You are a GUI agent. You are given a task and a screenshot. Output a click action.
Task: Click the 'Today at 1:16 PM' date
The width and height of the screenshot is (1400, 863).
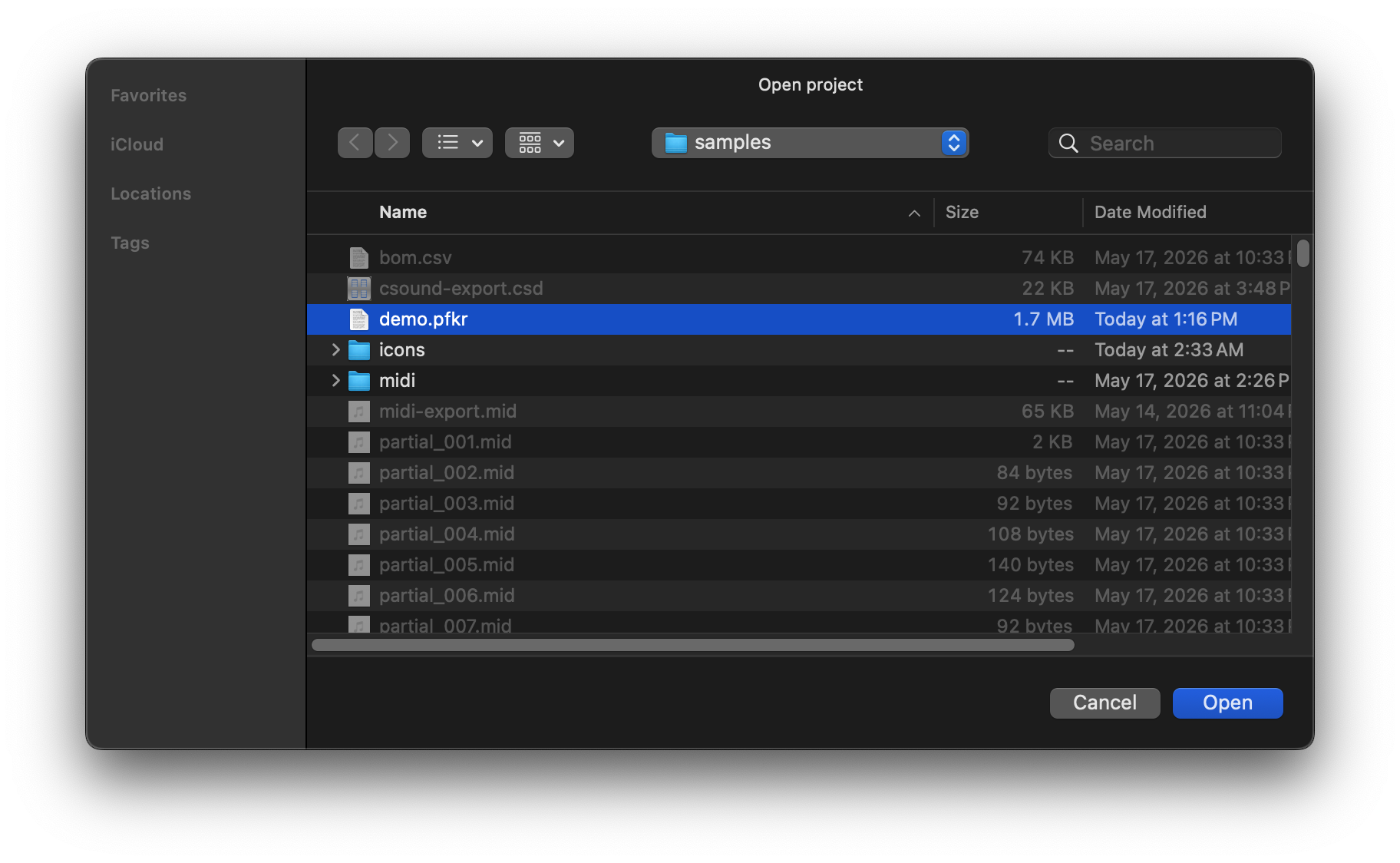(x=1166, y=319)
